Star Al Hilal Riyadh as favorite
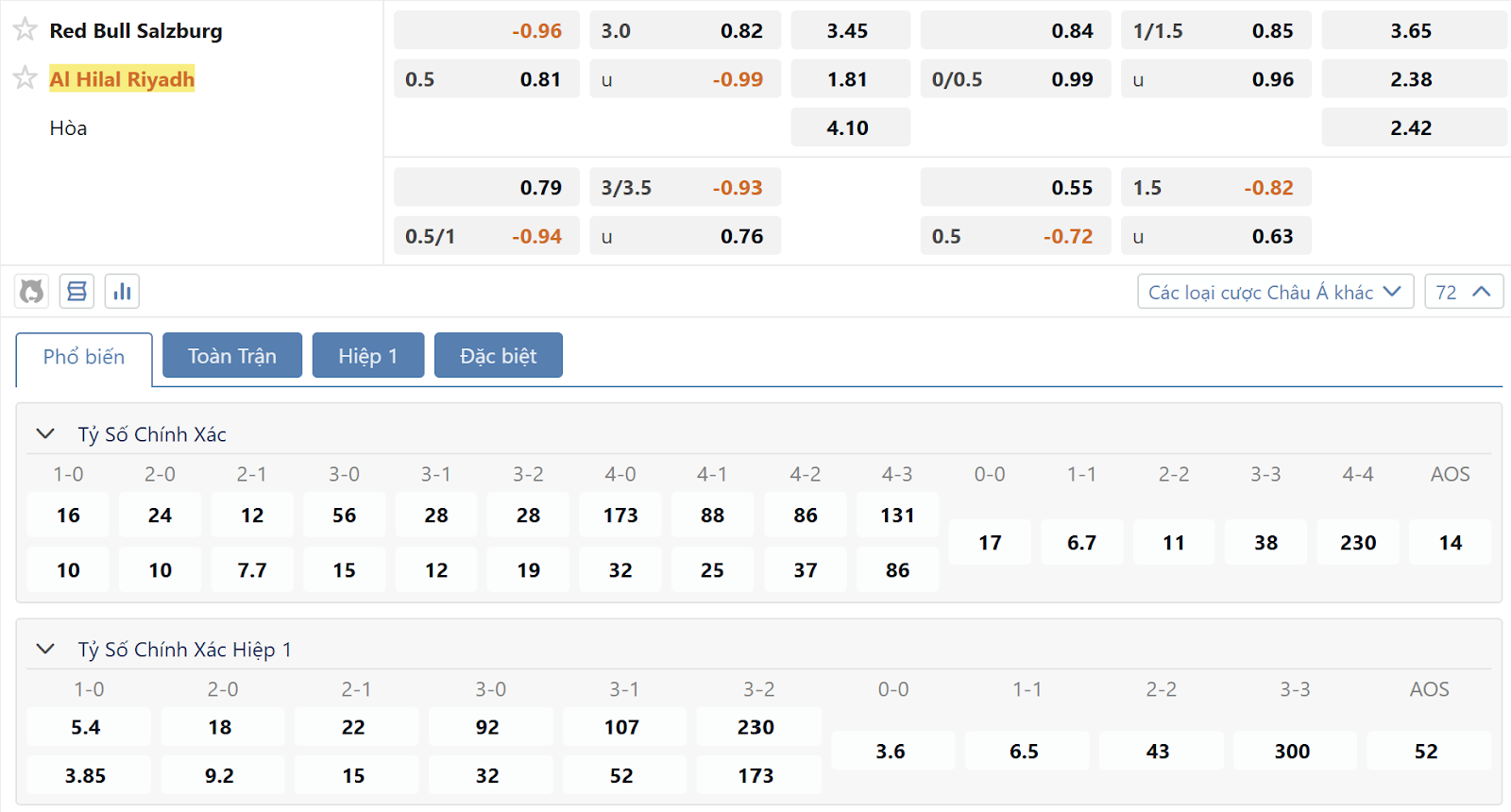This screenshot has height=812, width=1511. (x=25, y=78)
